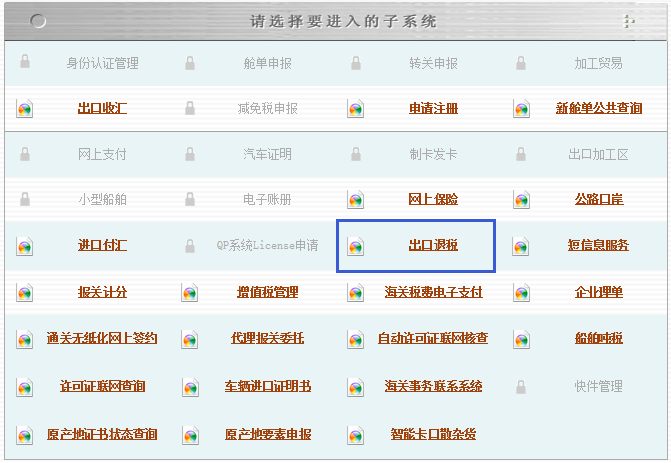Image resolution: width=671 pixels, height=463 pixels.
Task: Click the icon beside 原产地证书状态查询
Action: [x=25, y=435]
